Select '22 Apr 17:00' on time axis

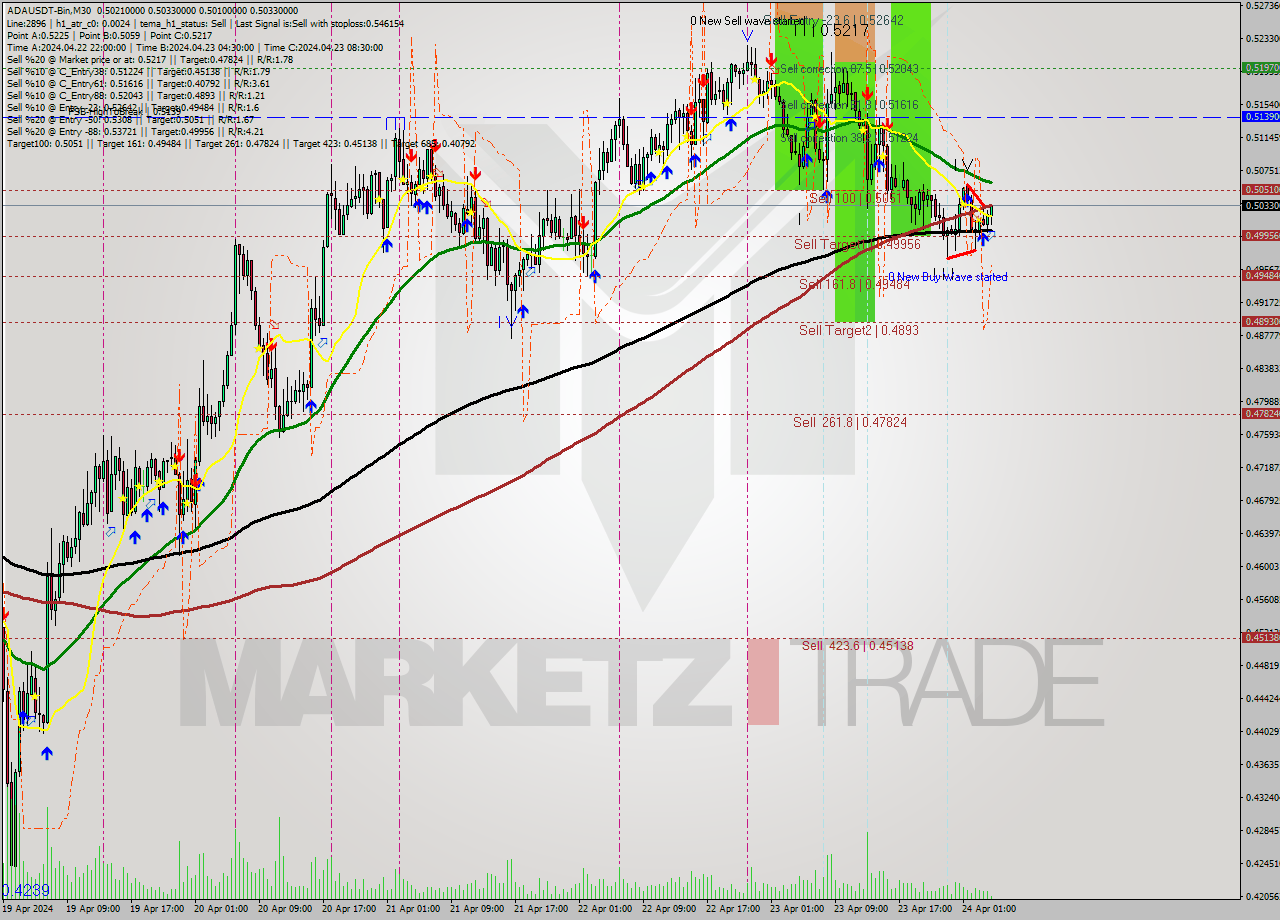734,909
